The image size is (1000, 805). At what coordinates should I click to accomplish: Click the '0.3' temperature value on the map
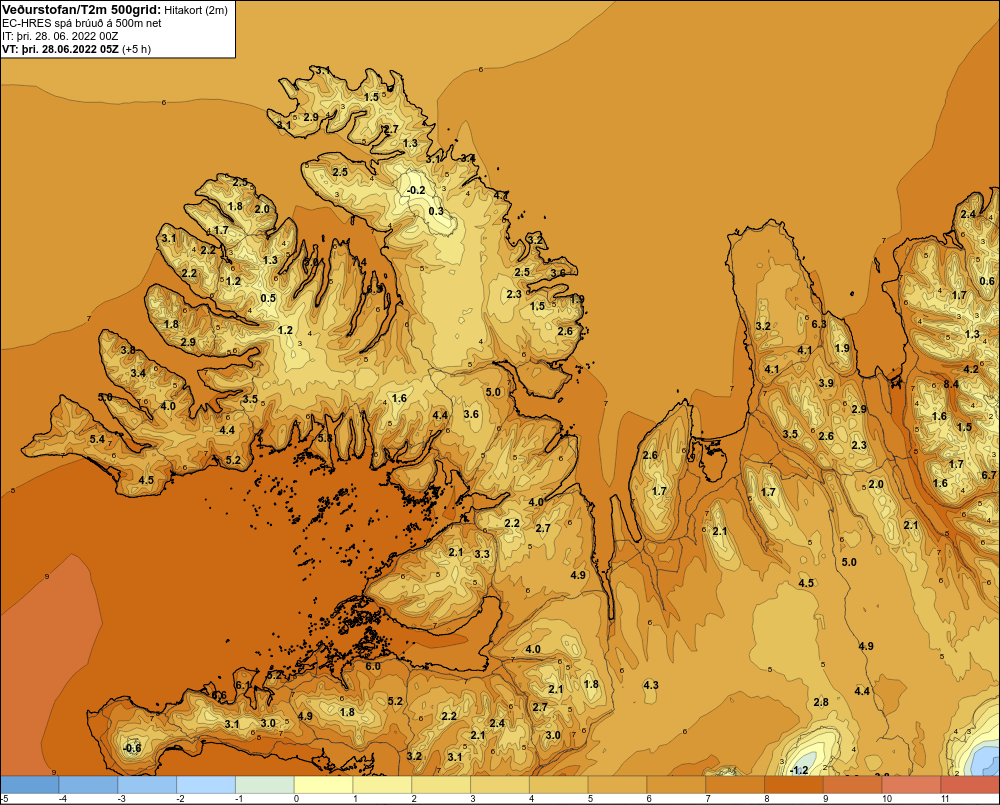436,211
